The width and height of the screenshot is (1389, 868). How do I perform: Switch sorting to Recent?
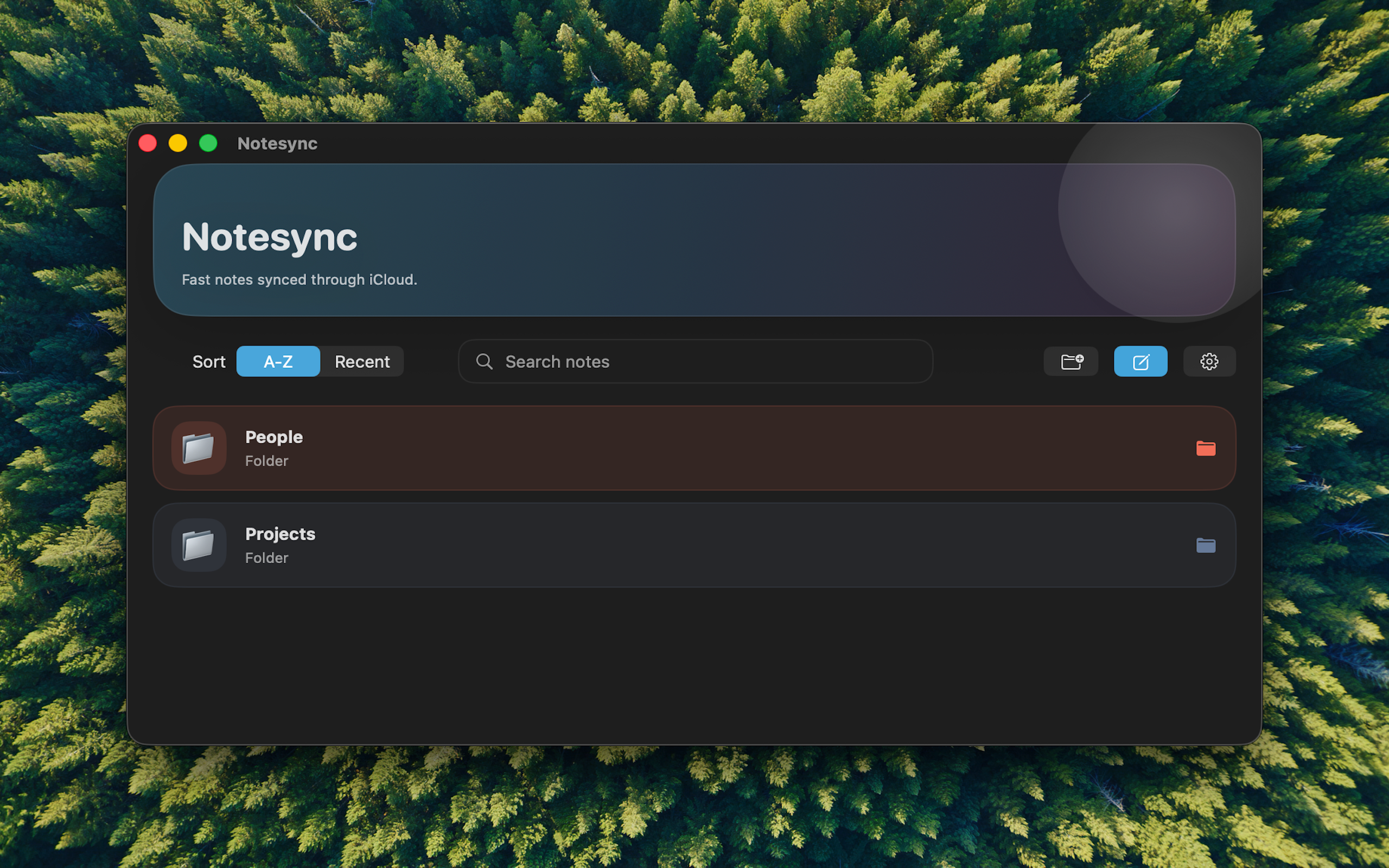coord(362,361)
